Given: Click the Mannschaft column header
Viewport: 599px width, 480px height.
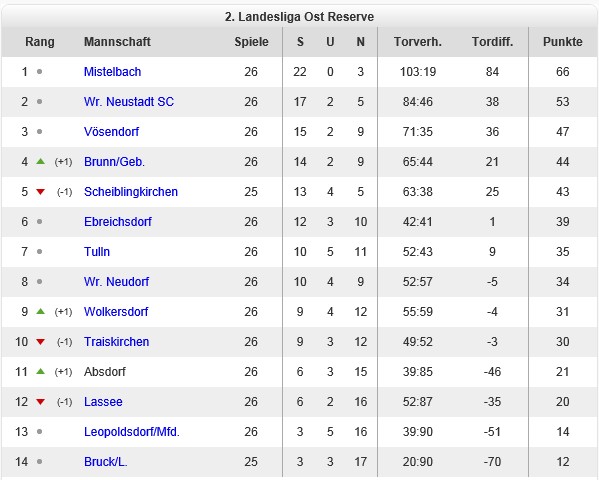Looking at the screenshot, I should tap(117, 42).
